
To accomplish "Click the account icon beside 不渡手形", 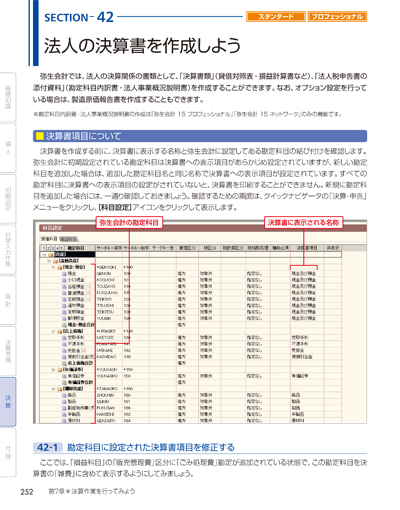I will pyautogui.click(x=64, y=344).
